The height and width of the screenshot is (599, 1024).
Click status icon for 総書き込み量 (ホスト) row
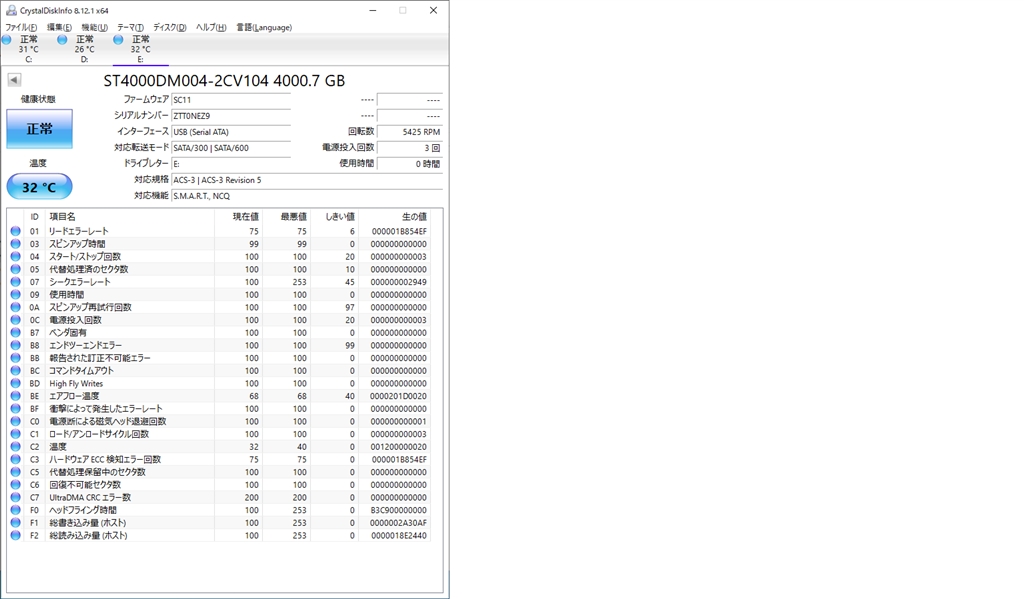pos(16,523)
